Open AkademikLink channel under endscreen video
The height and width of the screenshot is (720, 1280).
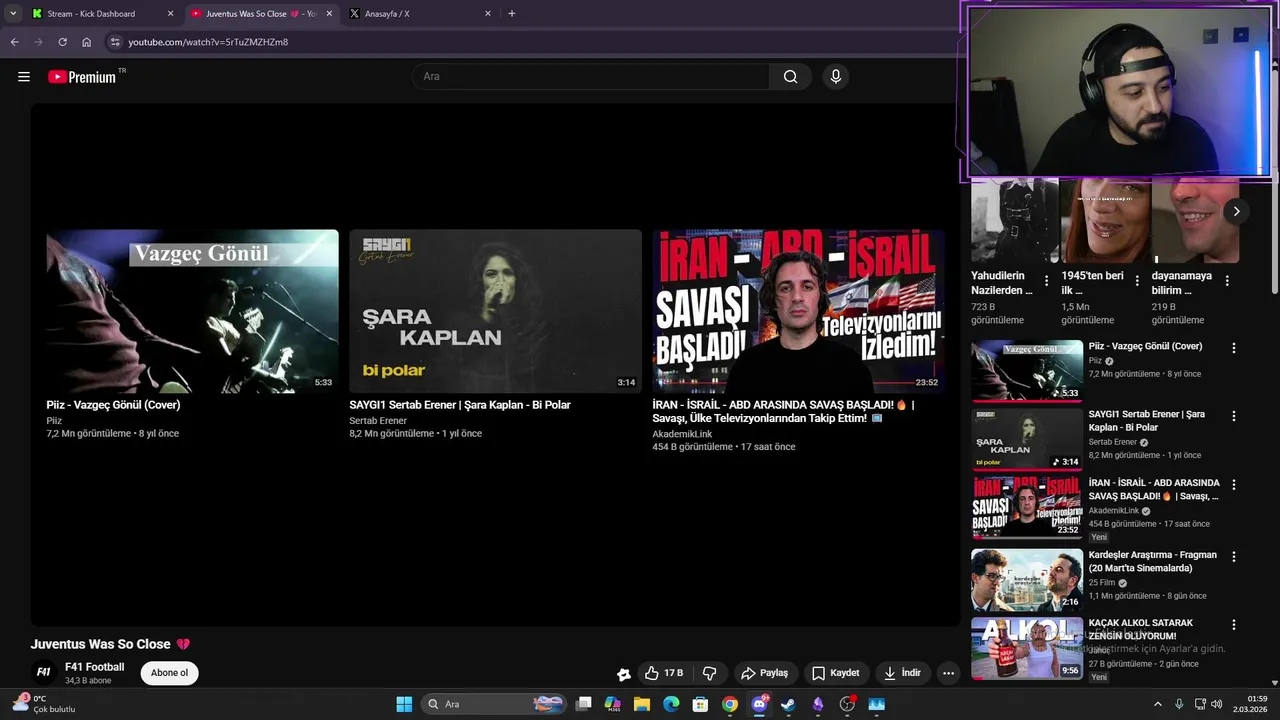(x=682, y=434)
